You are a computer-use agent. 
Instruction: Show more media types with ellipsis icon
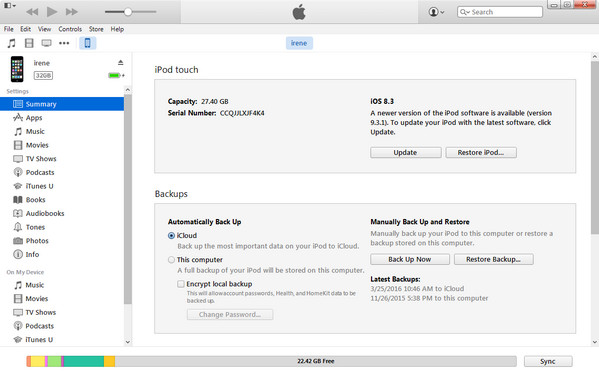click(x=64, y=43)
